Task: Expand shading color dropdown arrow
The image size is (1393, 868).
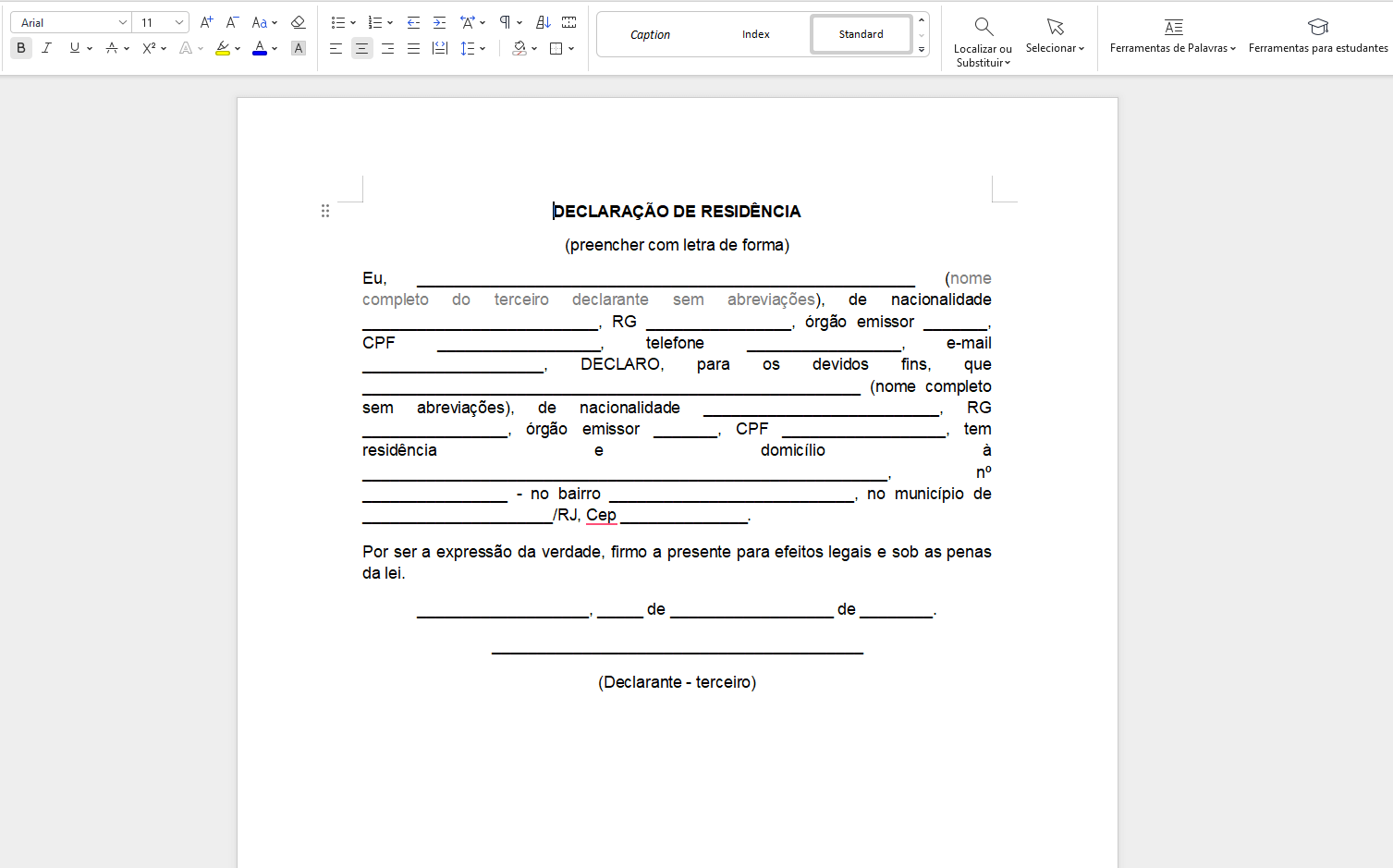Action: [534, 49]
